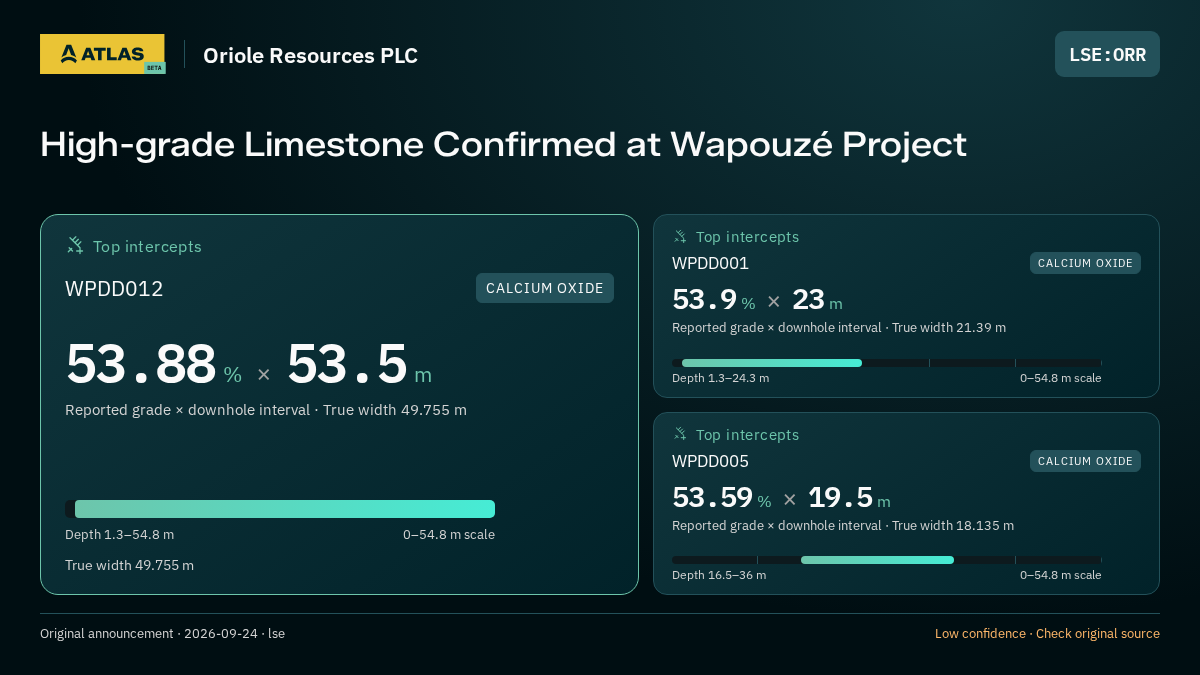
Task: Click the 53.5 m interval value
Action: [x=359, y=364]
